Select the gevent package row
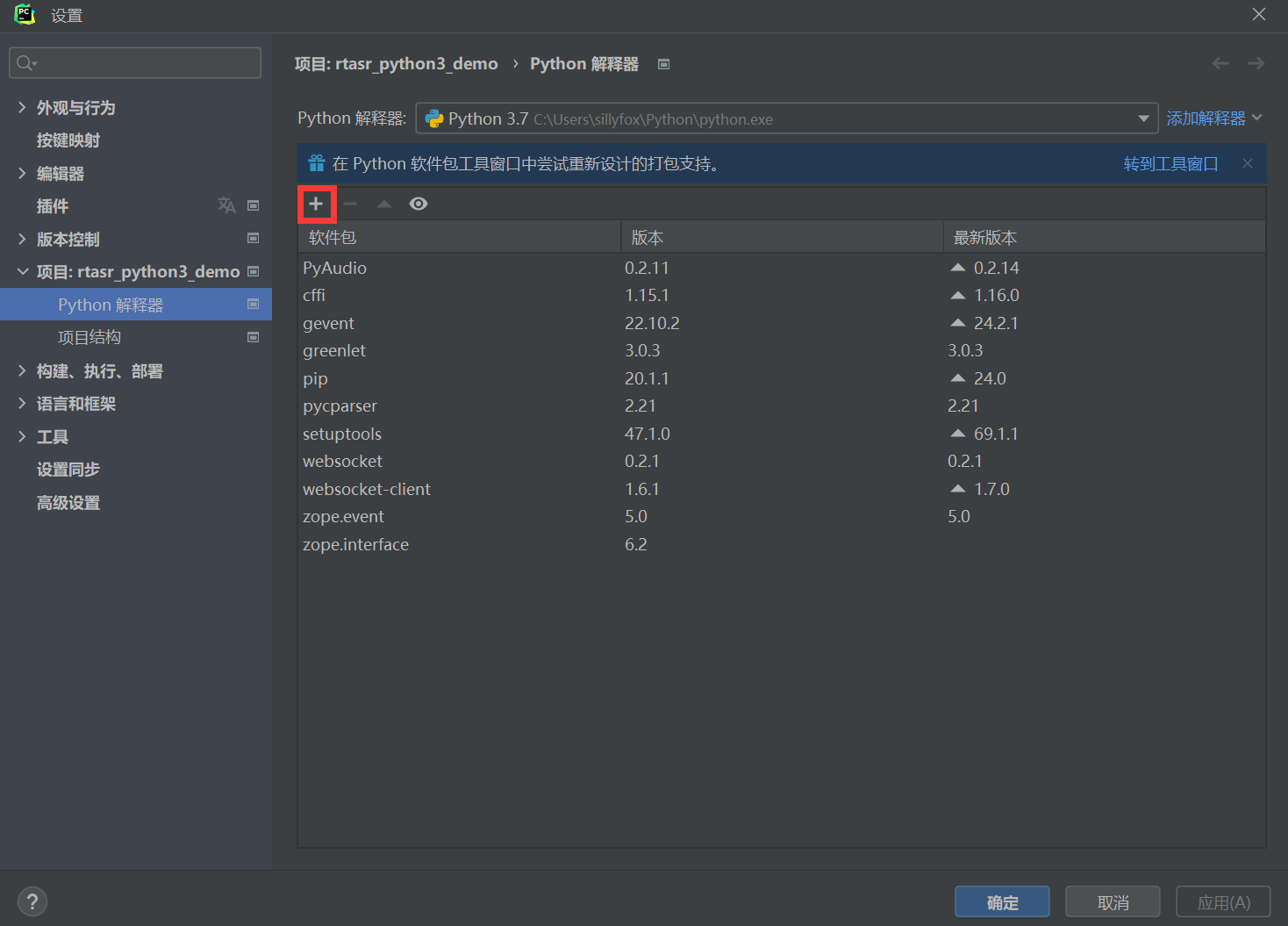Viewport: 1288px width, 926px height. point(782,323)
